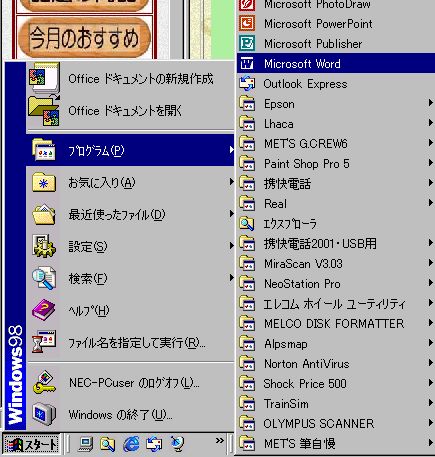
Task: Expand the 最近使ったファイル(D) submenu arrow
Action: pos(231,214)
